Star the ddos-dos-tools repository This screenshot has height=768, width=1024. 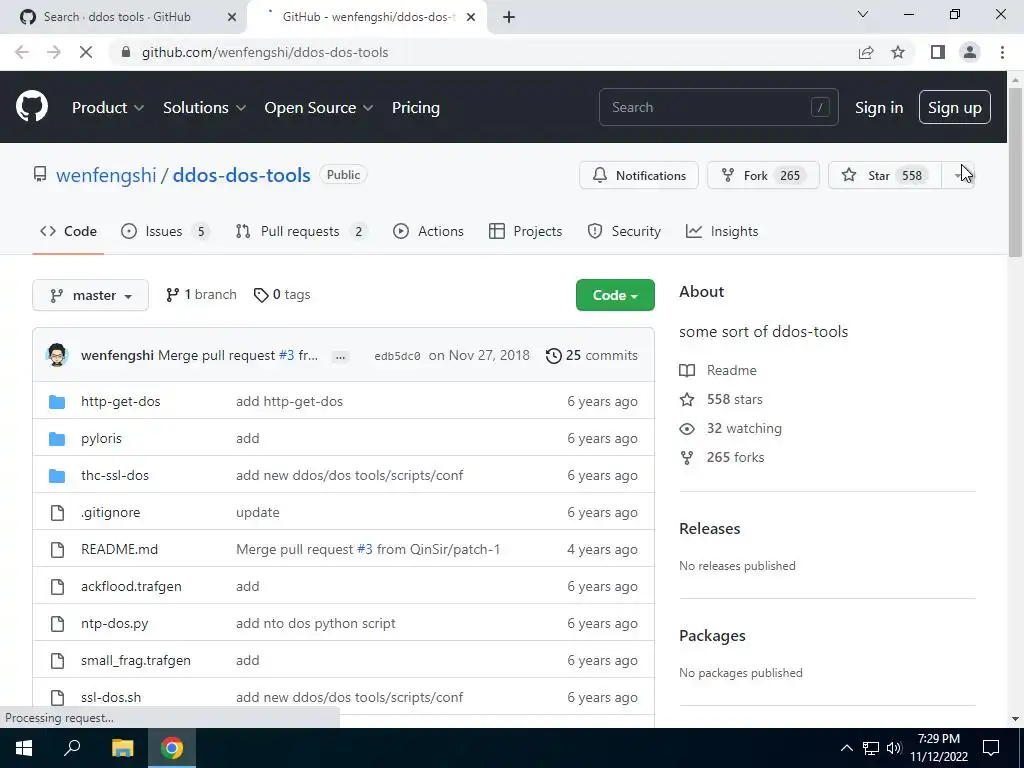885,175
